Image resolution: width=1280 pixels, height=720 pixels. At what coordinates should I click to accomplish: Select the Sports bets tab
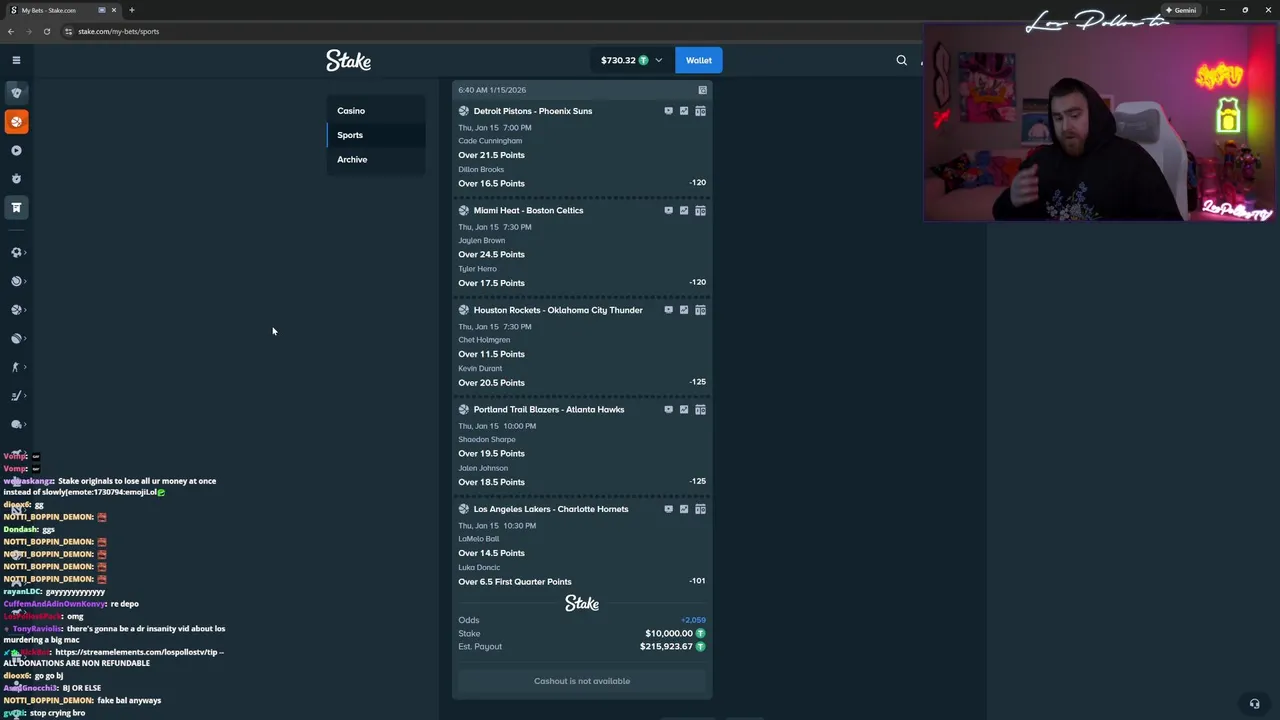click(x=376, y=135)
